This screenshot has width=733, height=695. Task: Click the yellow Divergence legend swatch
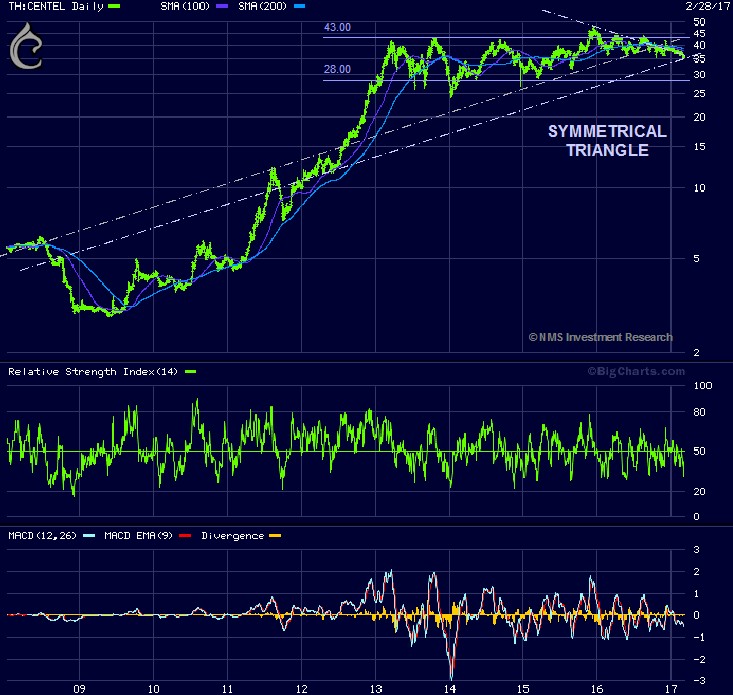pyautogui.click(x=275, y=536)
